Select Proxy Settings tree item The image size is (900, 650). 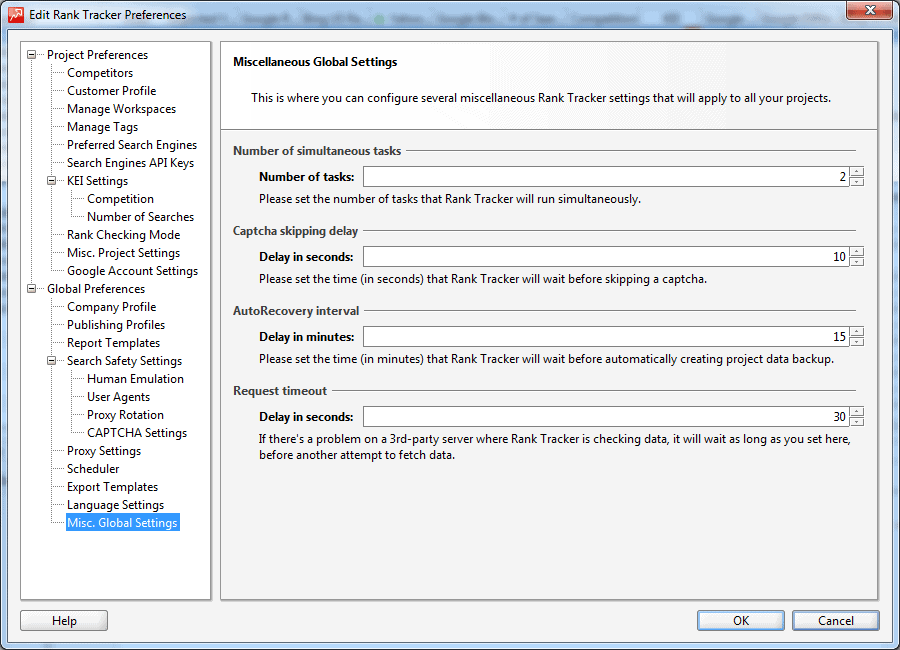click(103, 451)
